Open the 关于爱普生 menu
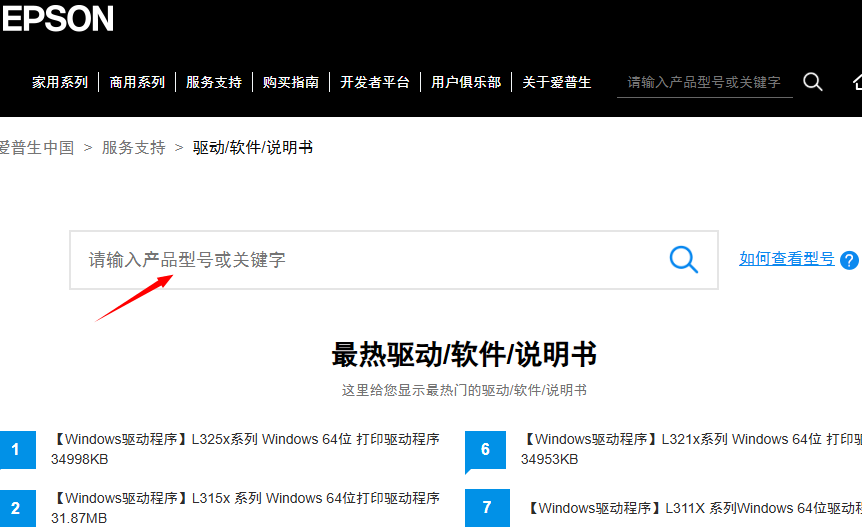 (x=556, y=82)
